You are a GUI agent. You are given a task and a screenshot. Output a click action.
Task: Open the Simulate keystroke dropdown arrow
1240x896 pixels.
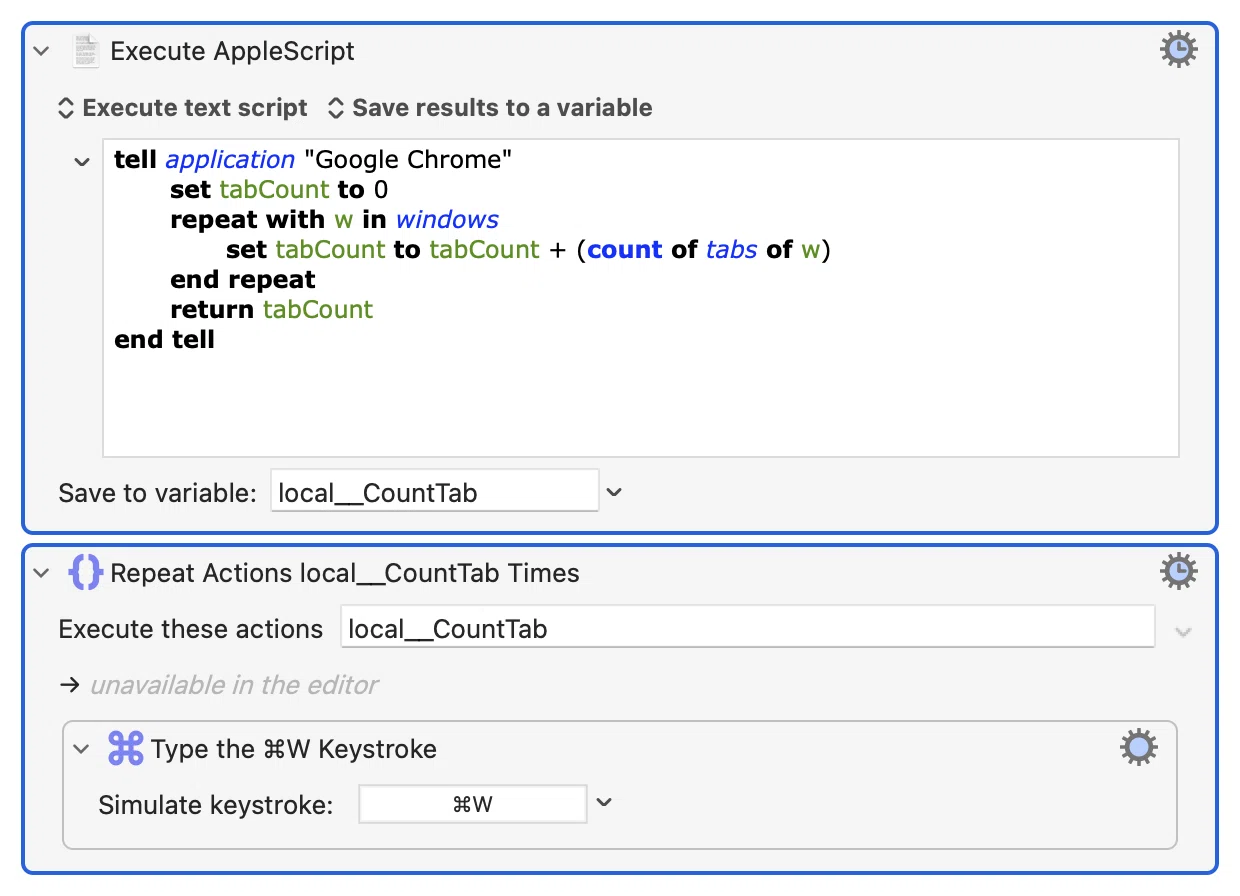[603, 803]
